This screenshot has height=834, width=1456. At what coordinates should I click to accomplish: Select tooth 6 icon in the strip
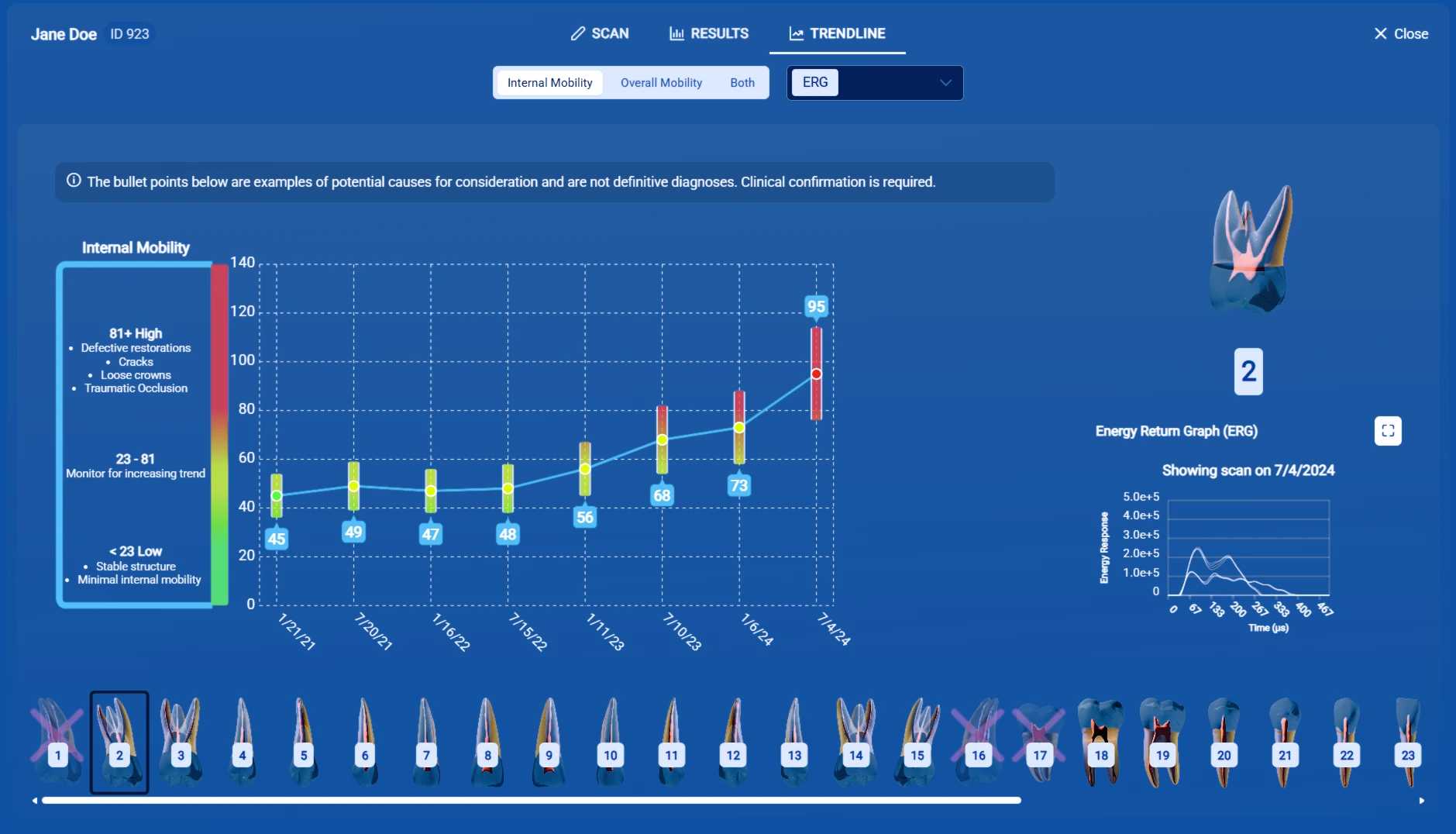click(x=365, y=742)
